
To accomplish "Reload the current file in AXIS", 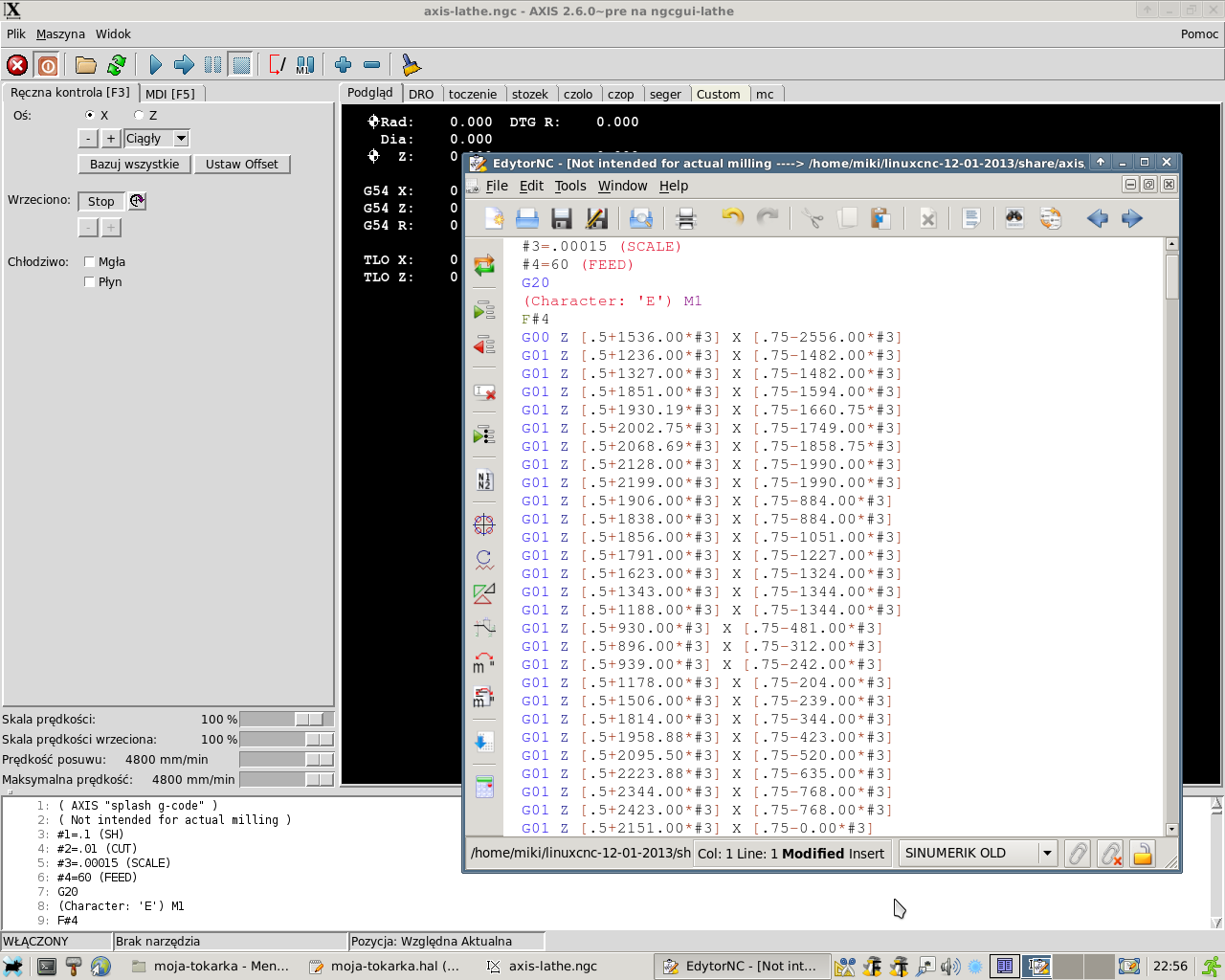I will [117, 65].
